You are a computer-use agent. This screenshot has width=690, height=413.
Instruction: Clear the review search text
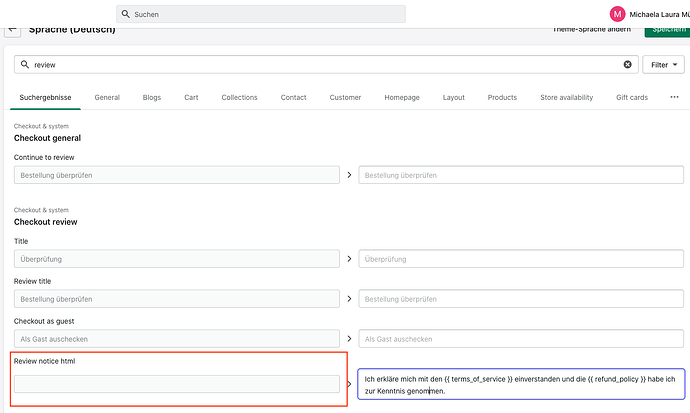point(628,64)
